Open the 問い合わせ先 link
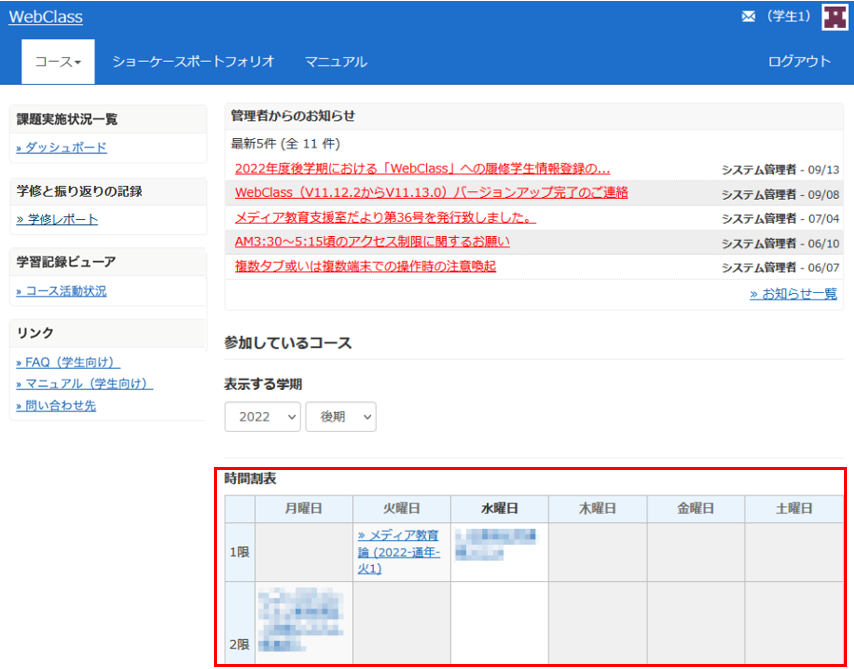 pyautogui.click(x=56, y=406)
